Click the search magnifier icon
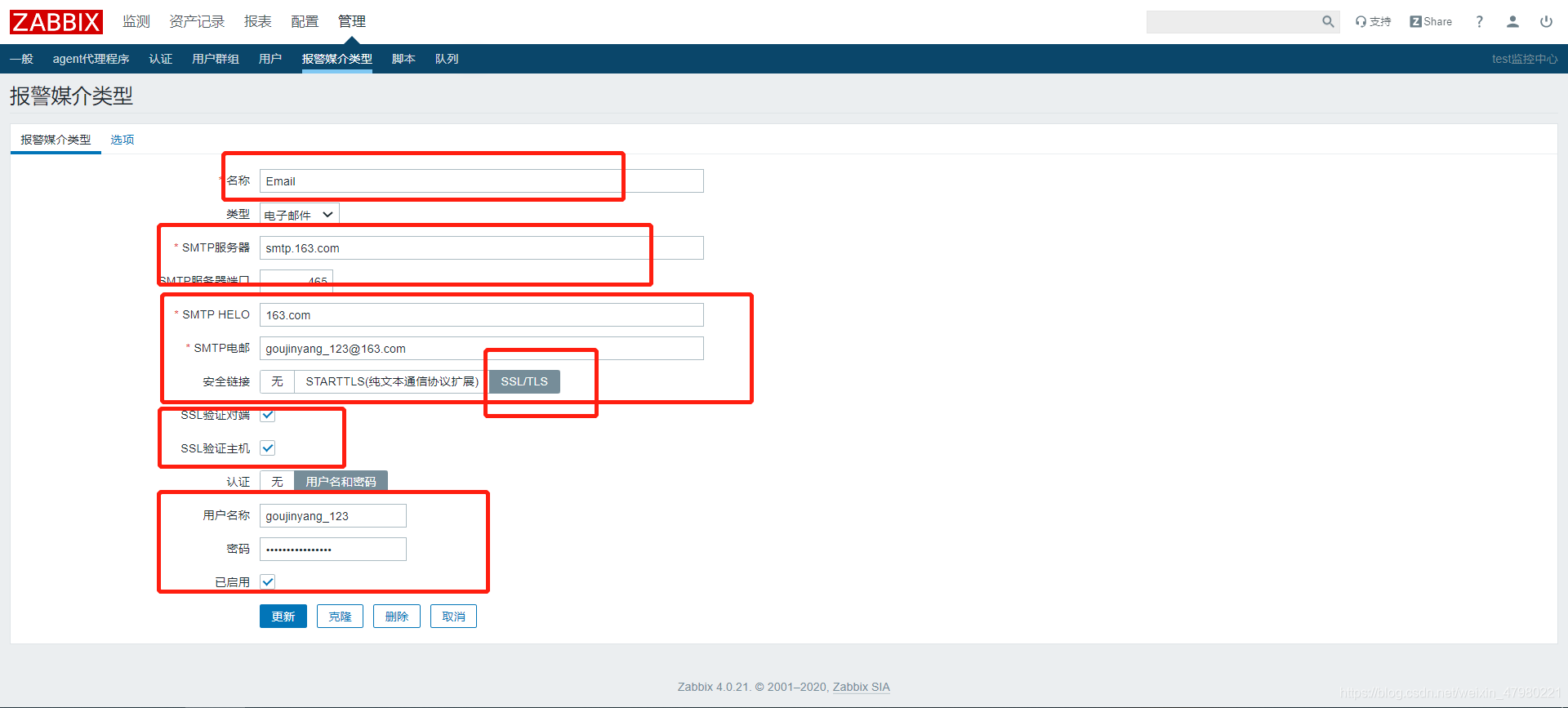Screen dimensions: 1568x708 pos(1328,22)
